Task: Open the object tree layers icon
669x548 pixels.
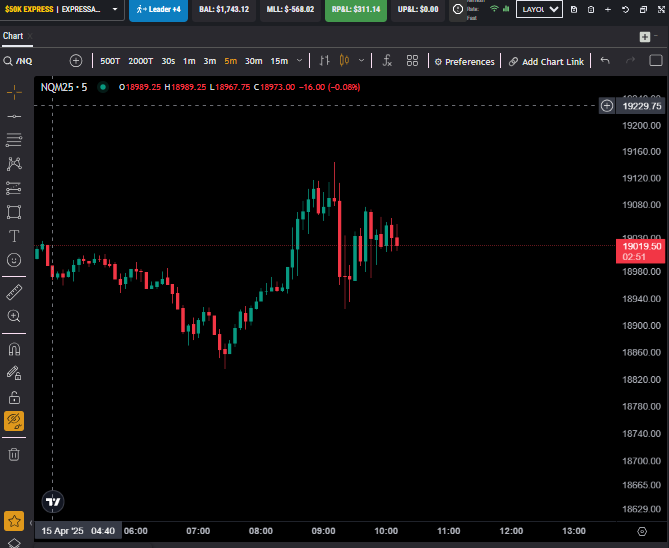Action: pyautogui.click(x=14, y=543)
